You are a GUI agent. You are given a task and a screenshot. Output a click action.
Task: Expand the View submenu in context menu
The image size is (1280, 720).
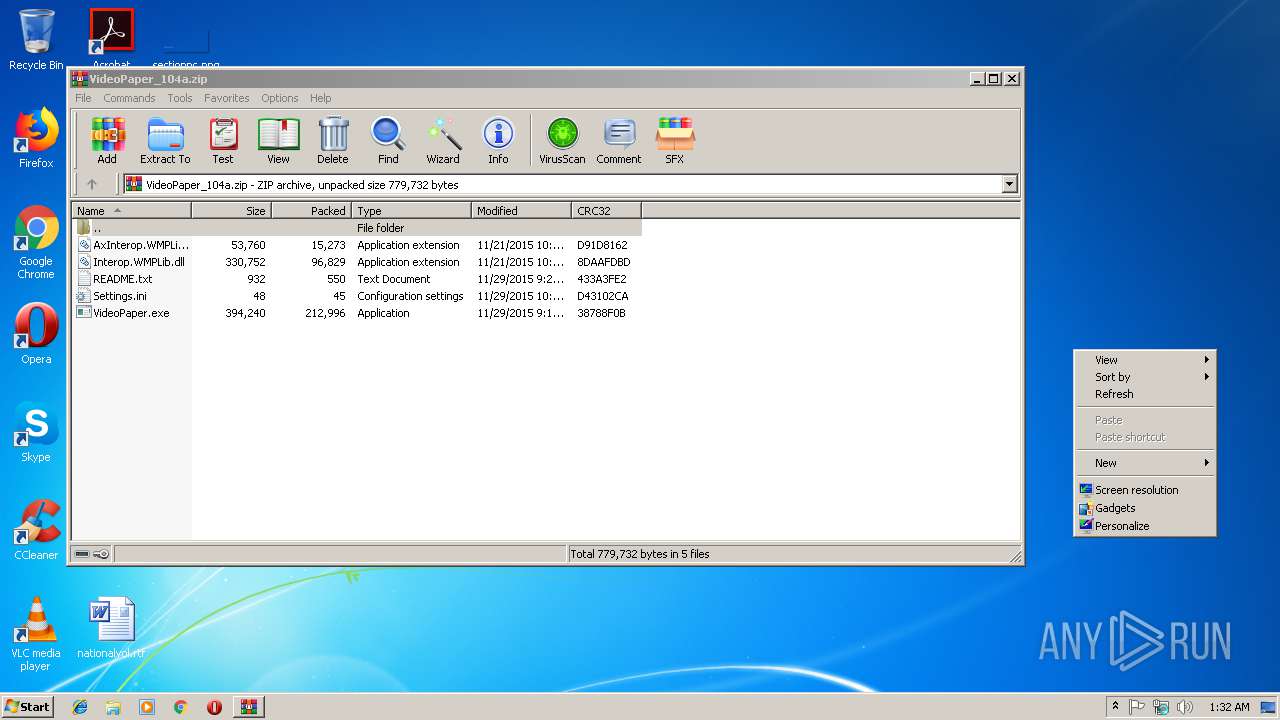[1145, 360]
